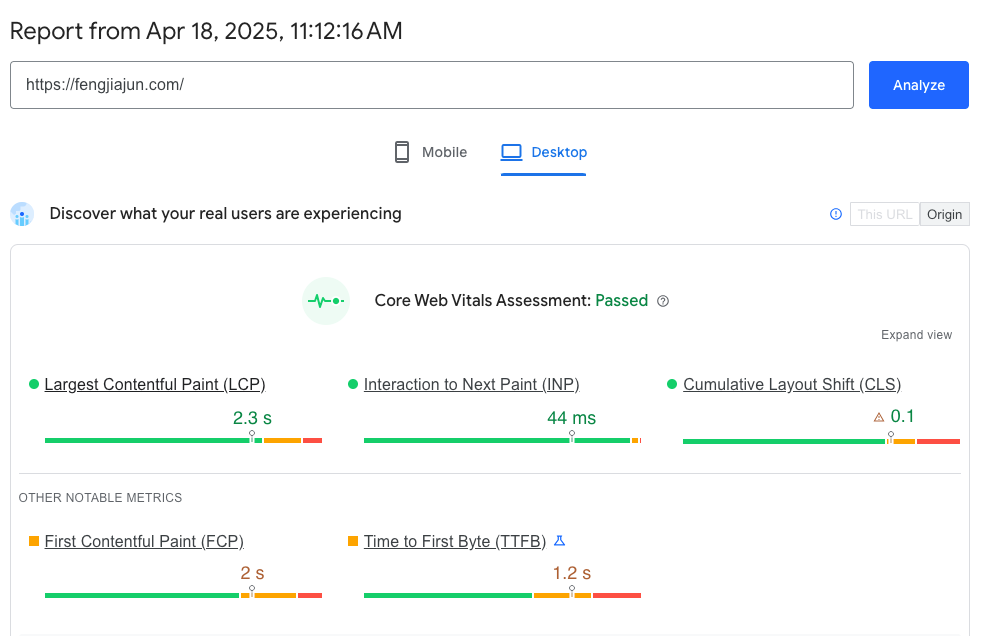Open Cumulative Layout Shift (CLS) link
Viewport: 985px width, 636px height.
point(791,384)
